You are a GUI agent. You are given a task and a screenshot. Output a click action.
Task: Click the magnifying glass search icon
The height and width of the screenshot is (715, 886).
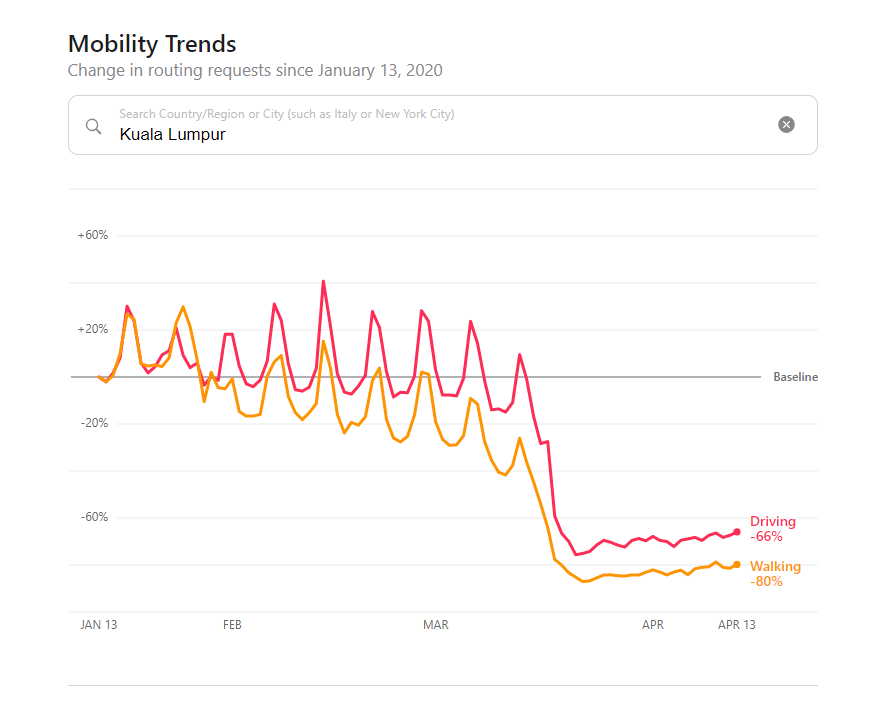pyautogui.click(x=93, y=126)
